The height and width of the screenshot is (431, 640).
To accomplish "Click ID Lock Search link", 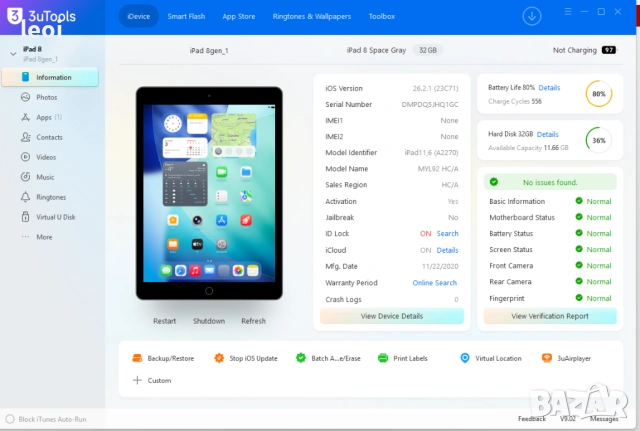I will tap(447, 233).
